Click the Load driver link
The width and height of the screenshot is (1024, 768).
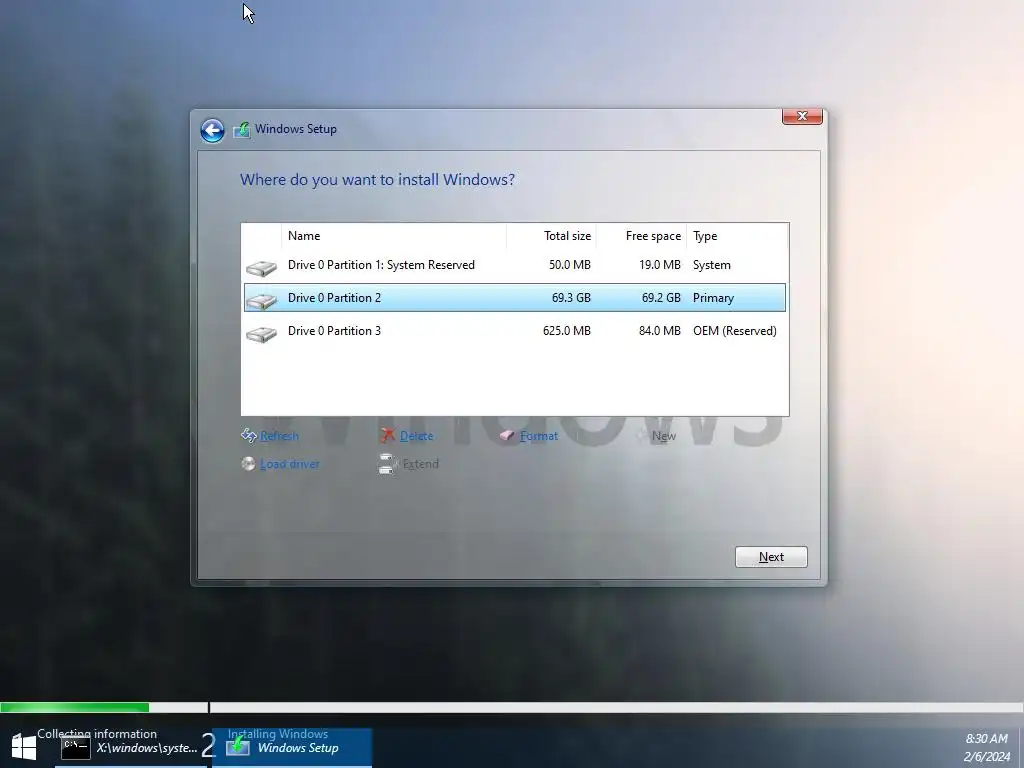tap(289, 464)
